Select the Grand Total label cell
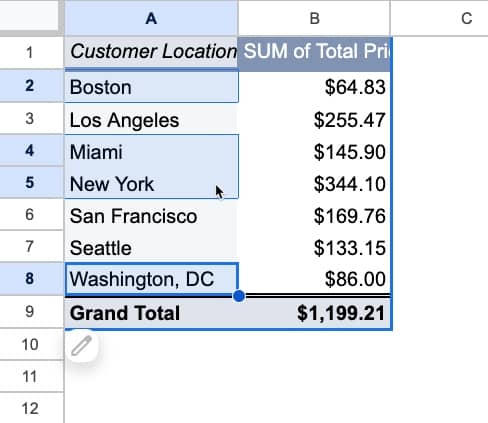Viewport: 488px width, 423px height. pos(151,313)
